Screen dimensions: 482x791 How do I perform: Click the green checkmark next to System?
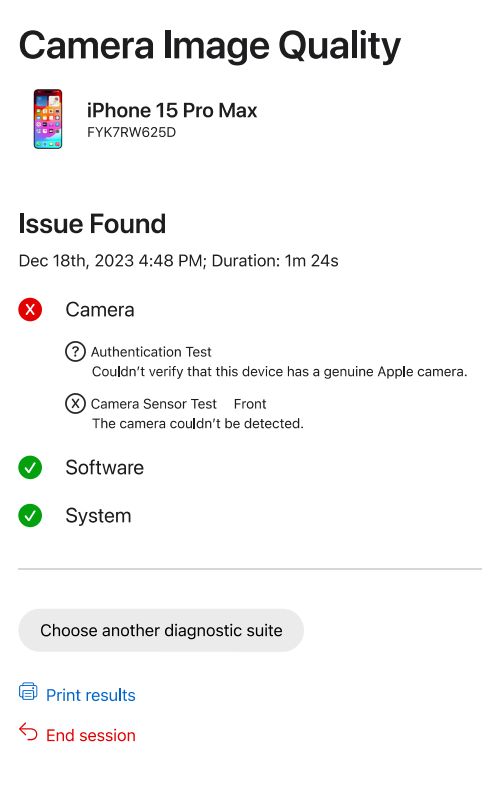click(30, 516)
